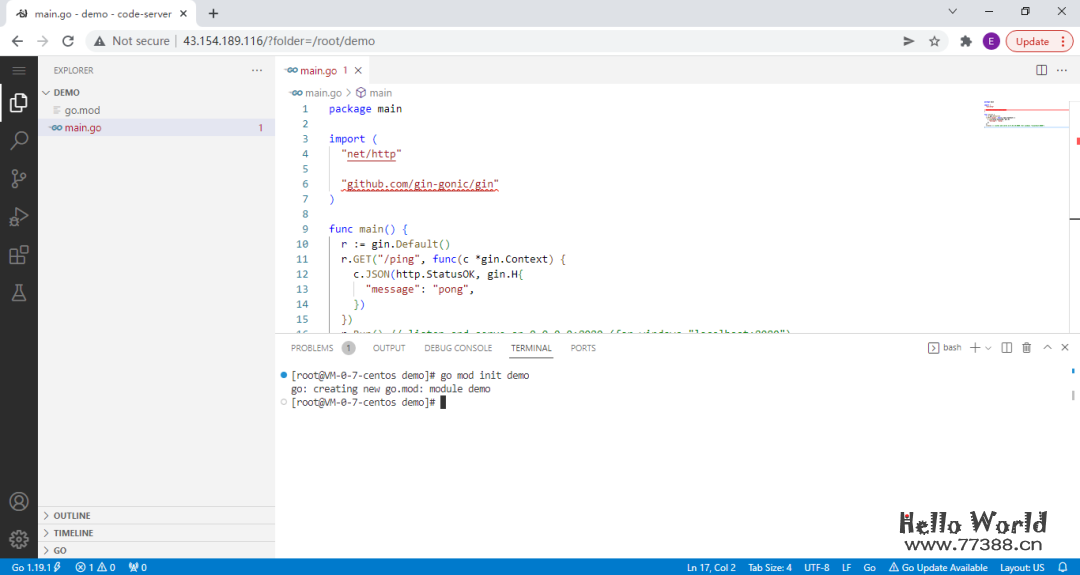This screenshot has height=575, width=1080.
Task: Switch to the DEBUG CONSOLE tab
Action: [458, 348]
